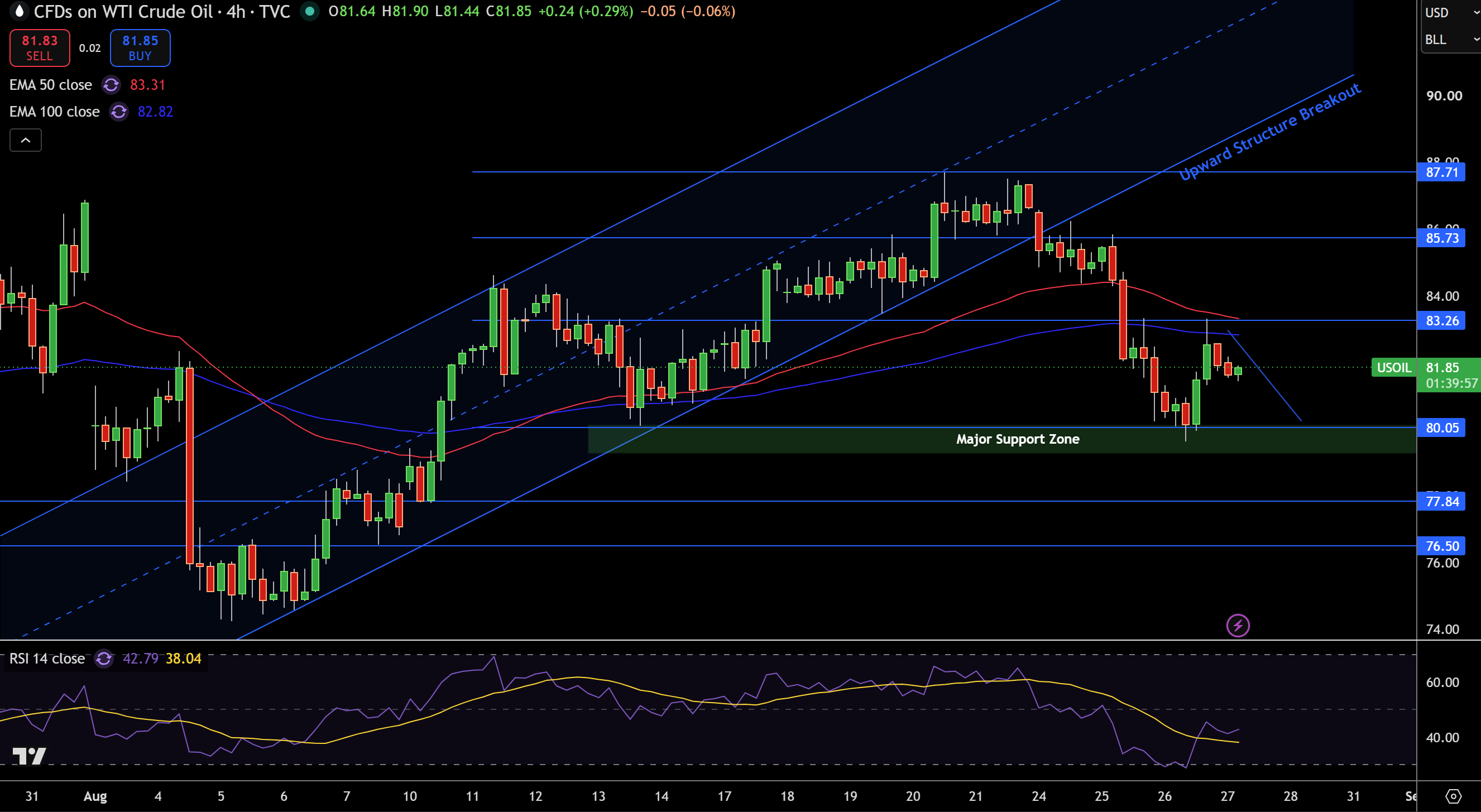1481x812 pixels.
Task: Click the green market status dot
Action: click(x=310, y=11)
